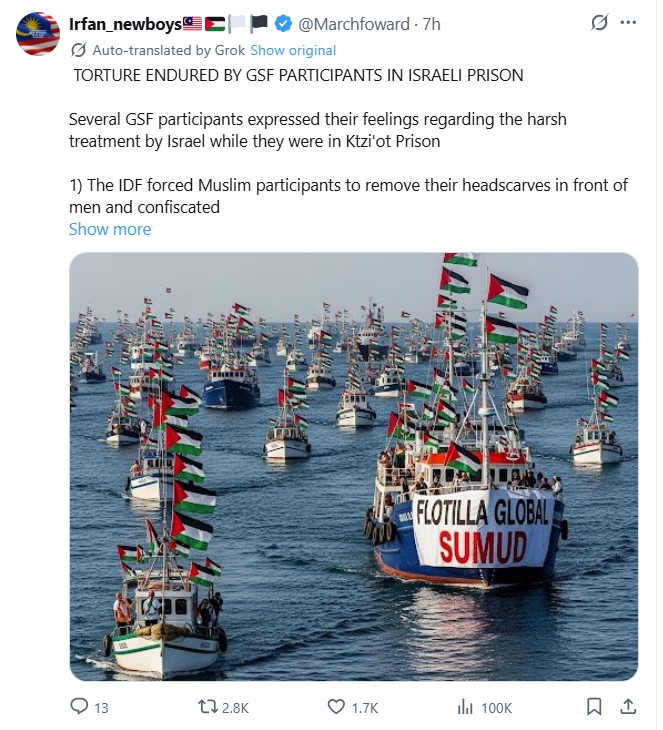The height and width of the screenshot is (730, 663).
Task: Expand post with Show more
Action: click(x=110, y=229)
